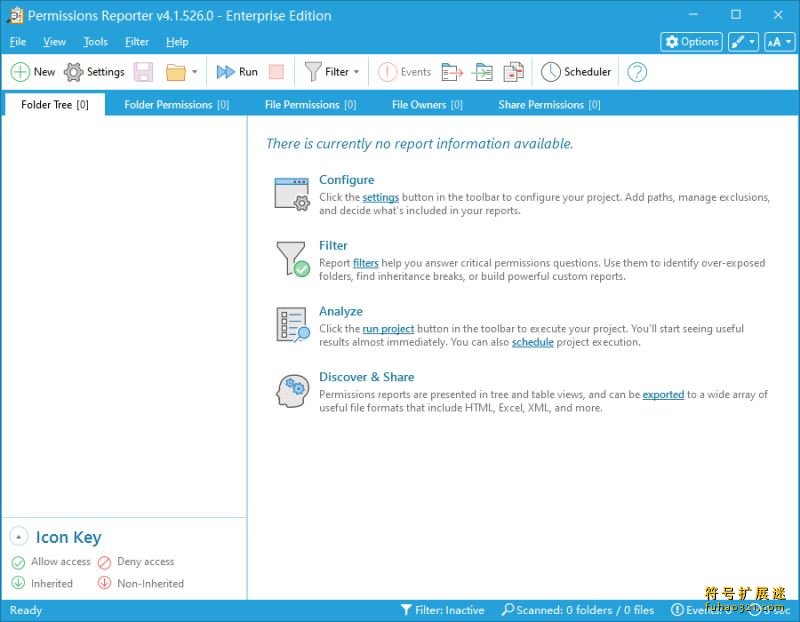
Task: Open the Scheduler from the toolbar
Action: pyautogui.click(x=576, y=72)
